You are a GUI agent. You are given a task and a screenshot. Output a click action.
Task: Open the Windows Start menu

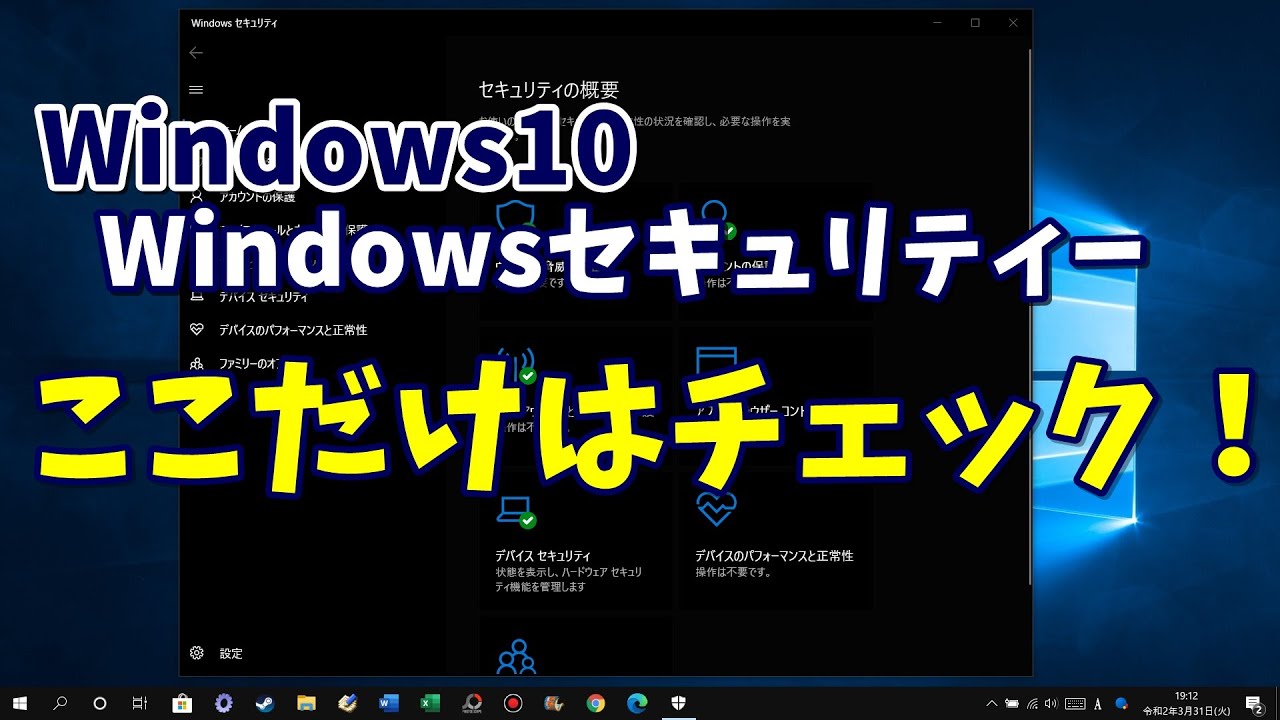[20, 703]
